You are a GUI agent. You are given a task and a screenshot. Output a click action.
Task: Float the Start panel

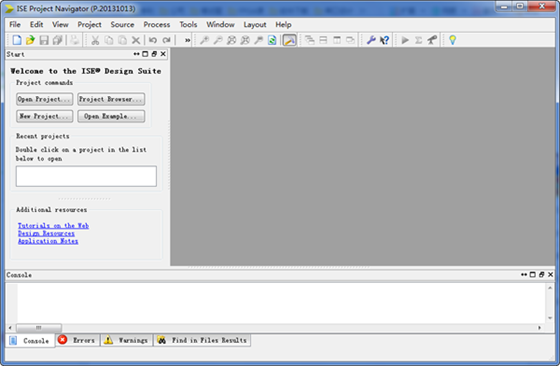154,54
